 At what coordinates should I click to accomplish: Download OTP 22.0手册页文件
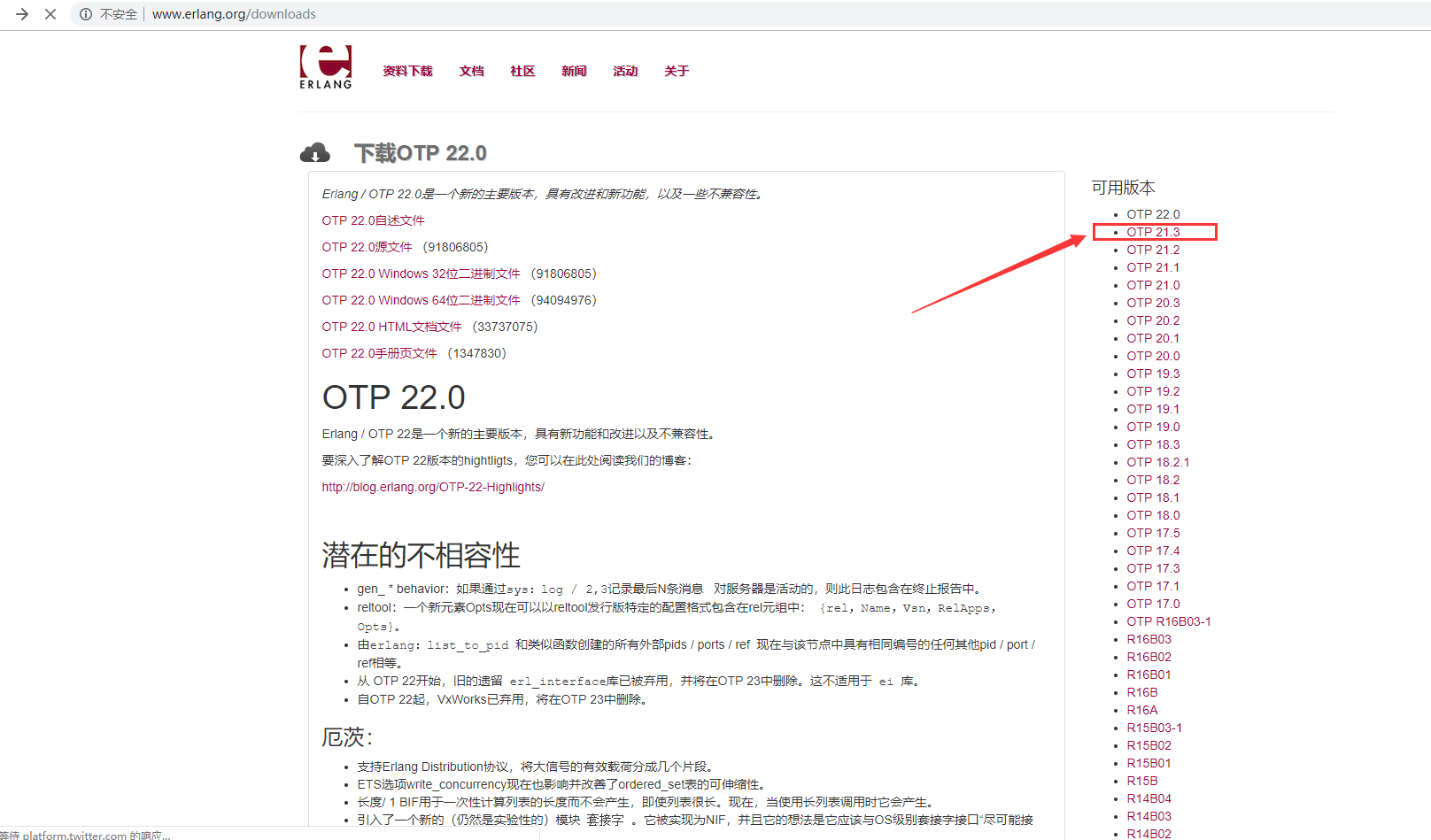pos(379,353)
